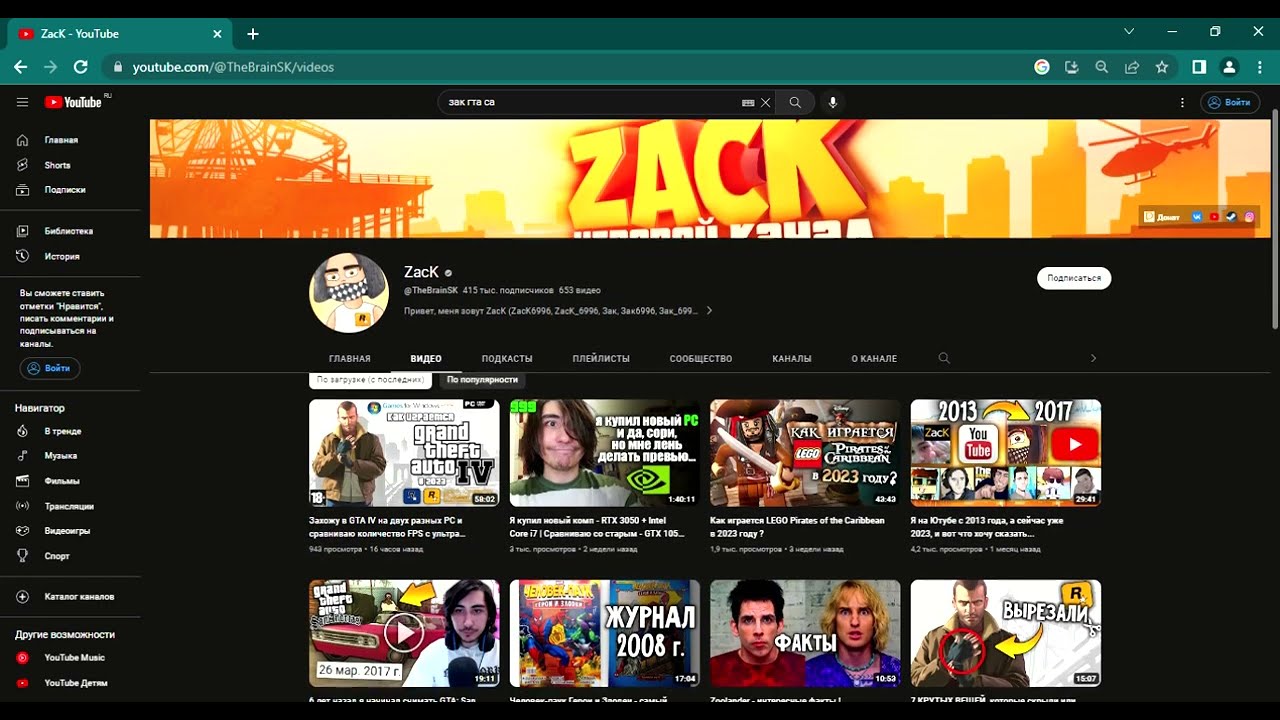Open the RTX 3050 new PC thumbnail
Viewport: 1280px width, 720px height.
tap(605, 453)
